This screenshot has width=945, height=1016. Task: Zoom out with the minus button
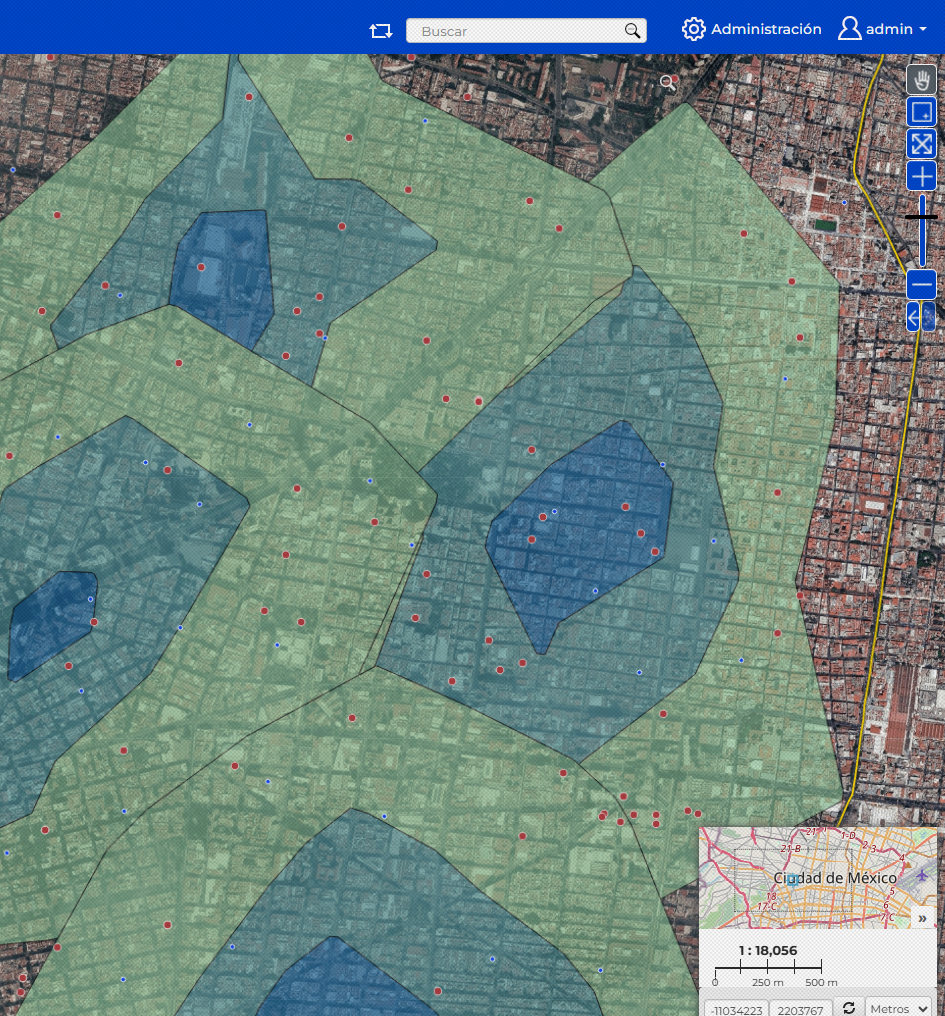click(921, 285)
